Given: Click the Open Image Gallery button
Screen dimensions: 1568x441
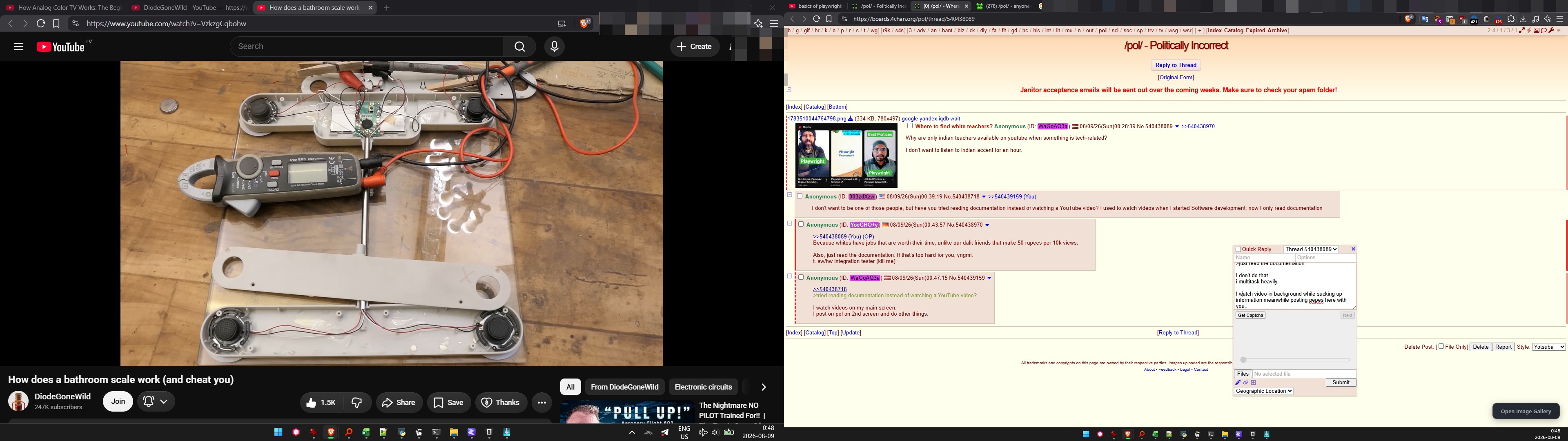Looking at the screenshot, I should coord(1526,411).
